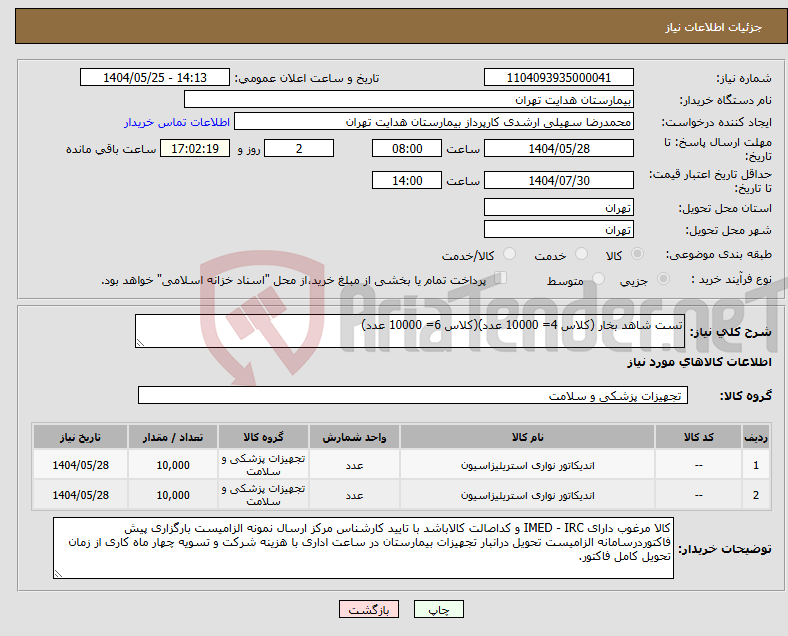Toggle the اسناد خزانه اسلامی payment checkbox
The width and height of the screenshot is (788, 636).
(501, 278)
